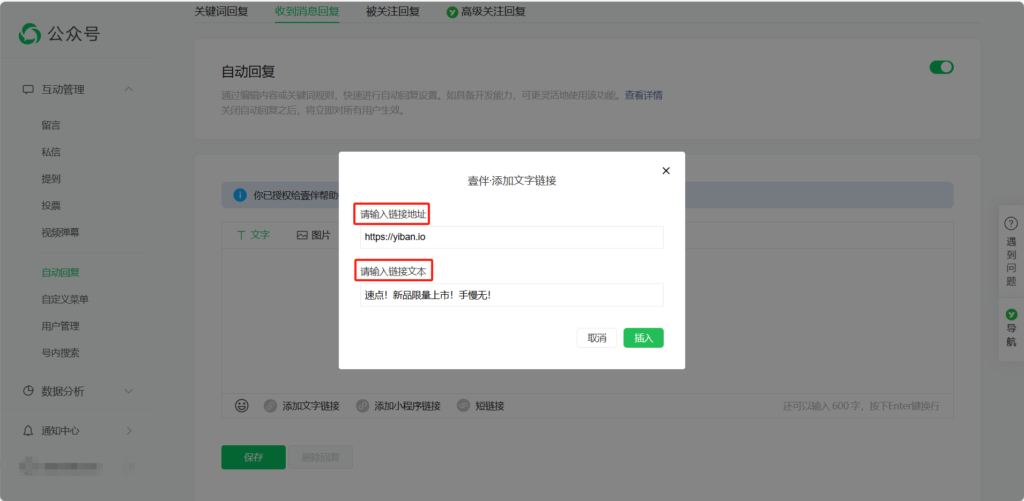Select the 图片 editor tab
Image resolution: width=1024 pixels, height=501 pixels.
[x=313, y=235]
